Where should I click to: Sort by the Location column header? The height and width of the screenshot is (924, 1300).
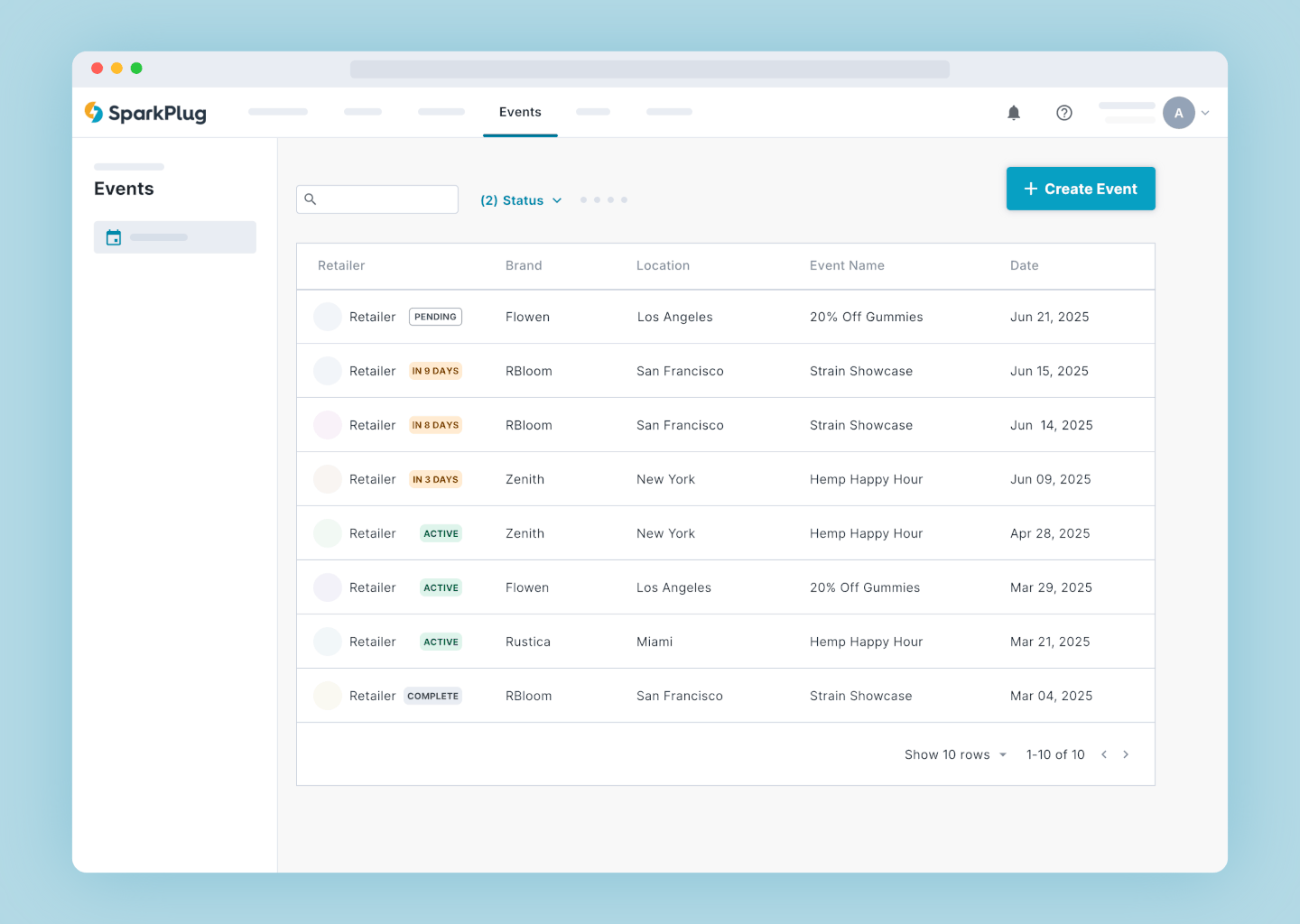pyautogui.click(x=663, y=265)
